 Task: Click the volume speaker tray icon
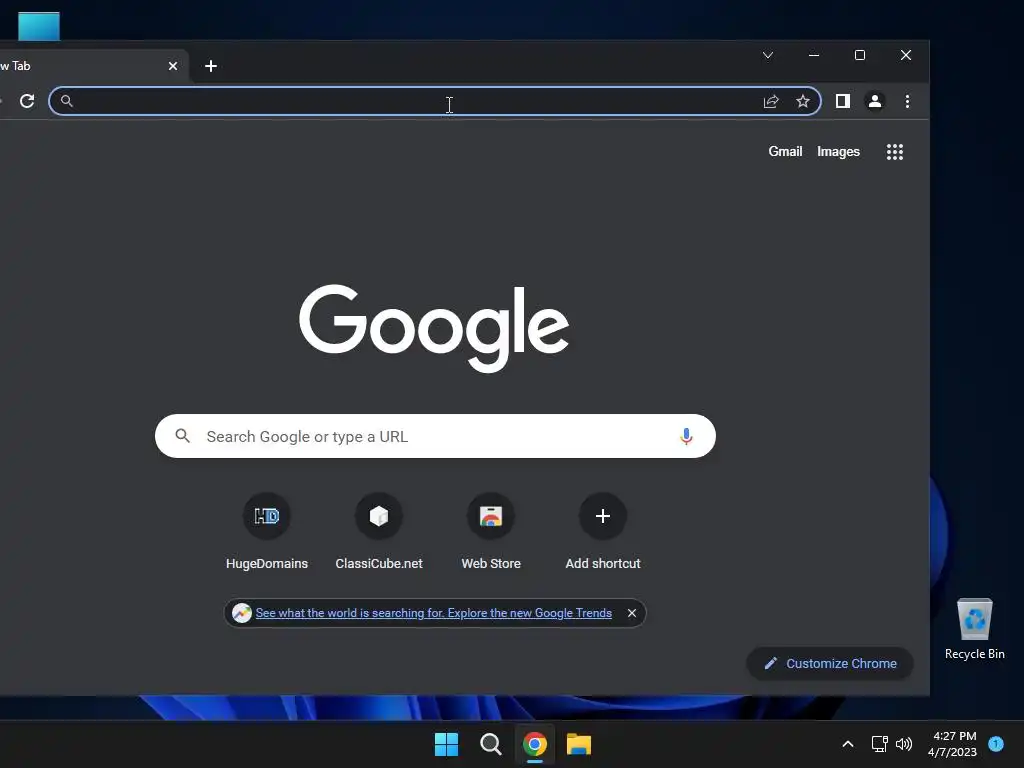(x=904, y=744)
